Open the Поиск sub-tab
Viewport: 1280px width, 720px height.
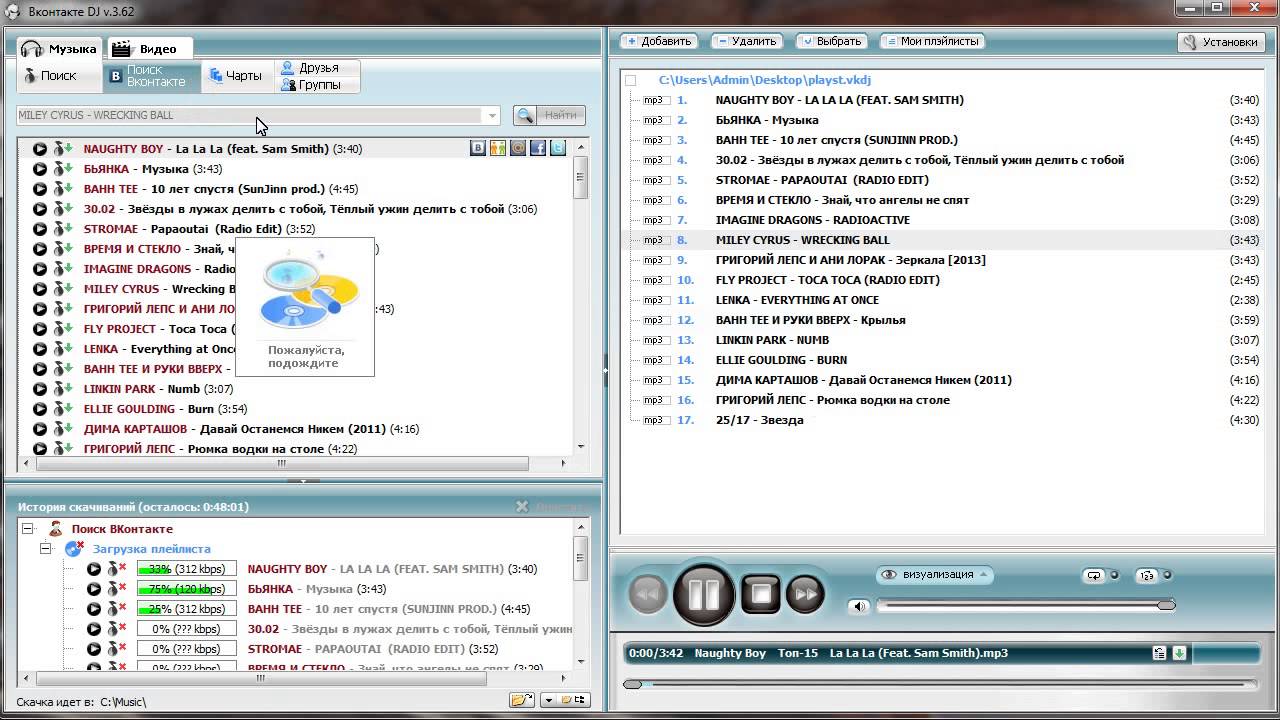[x=59, y=76]
